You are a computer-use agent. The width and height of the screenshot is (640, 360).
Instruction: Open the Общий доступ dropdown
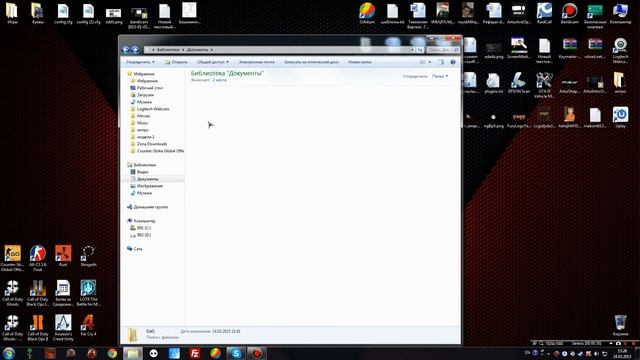[x=213, y=62]
